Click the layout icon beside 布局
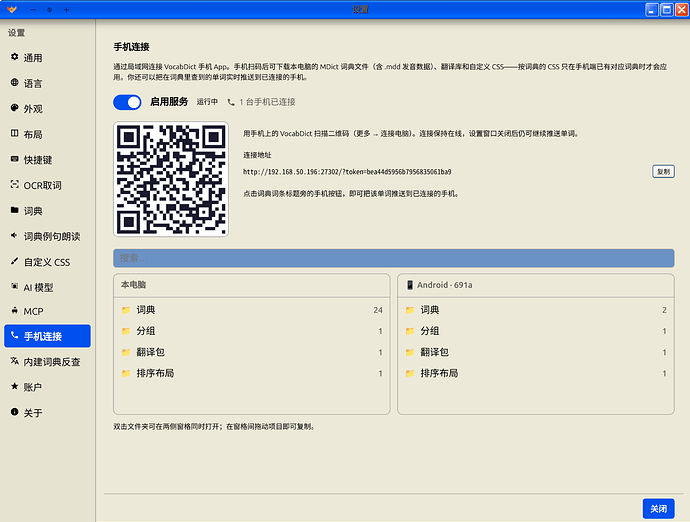The image size is (690, 522). coord(15,133)
